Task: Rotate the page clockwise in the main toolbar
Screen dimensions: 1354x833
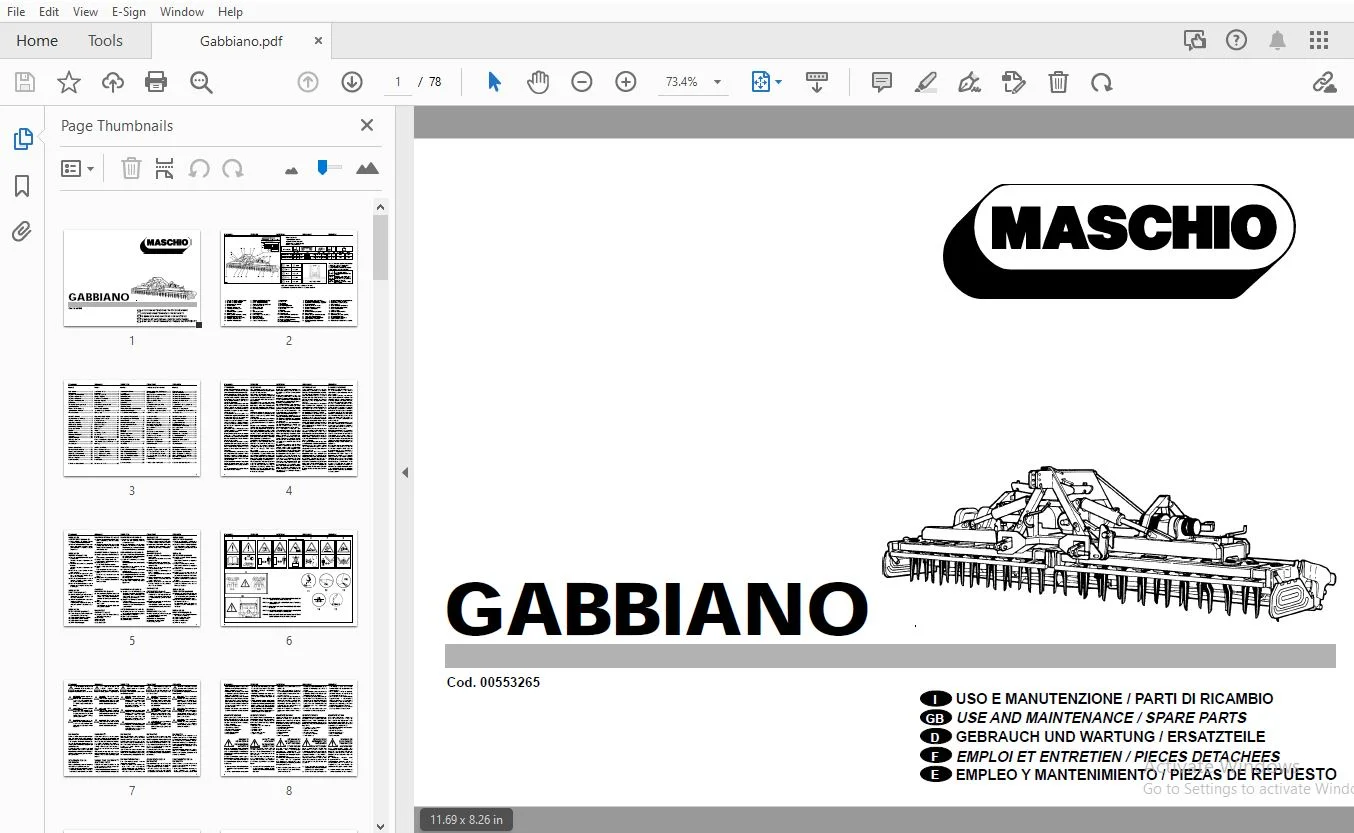Action: pos(1102,82)
